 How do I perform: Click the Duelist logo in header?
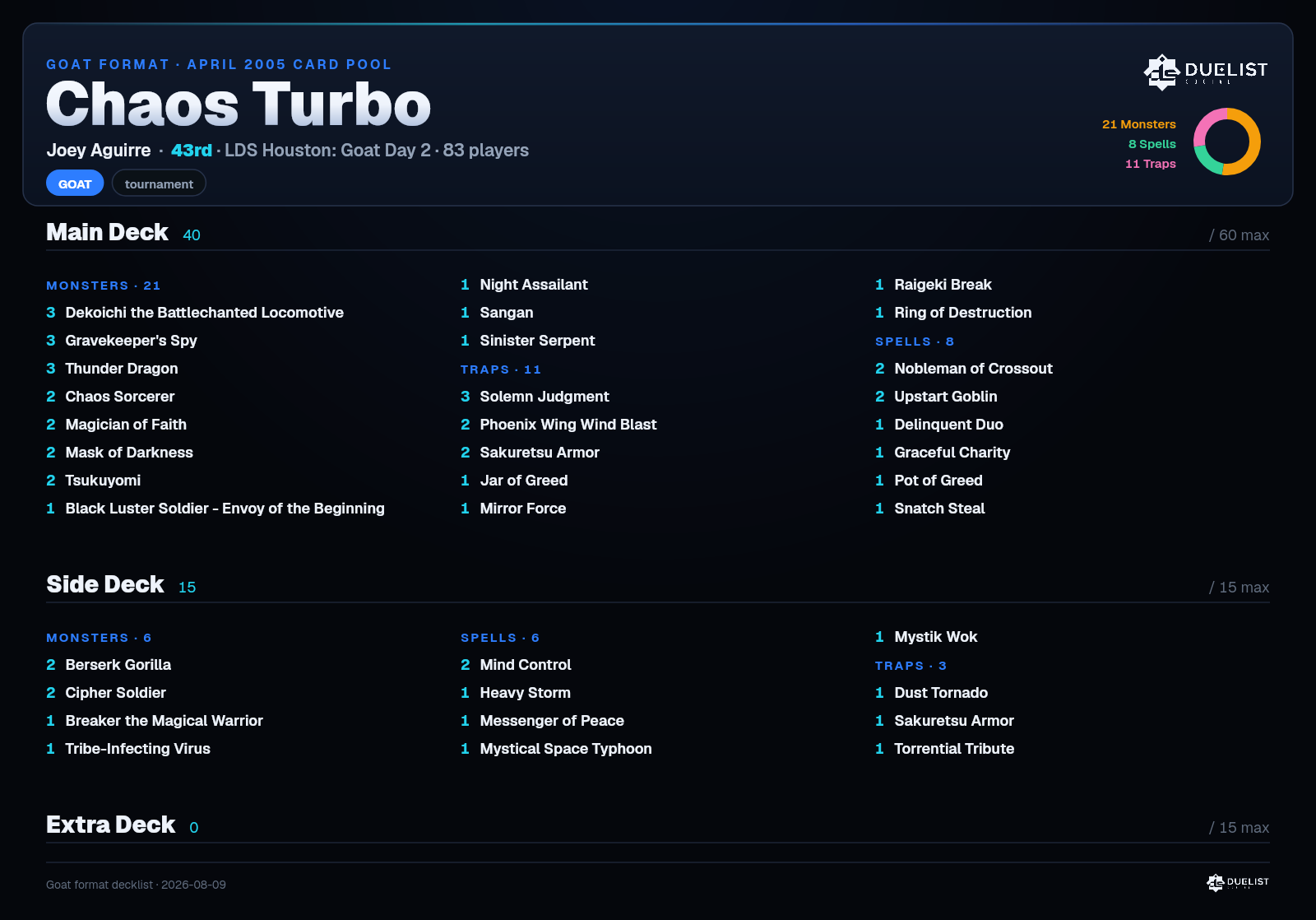tap(1206, 72)
